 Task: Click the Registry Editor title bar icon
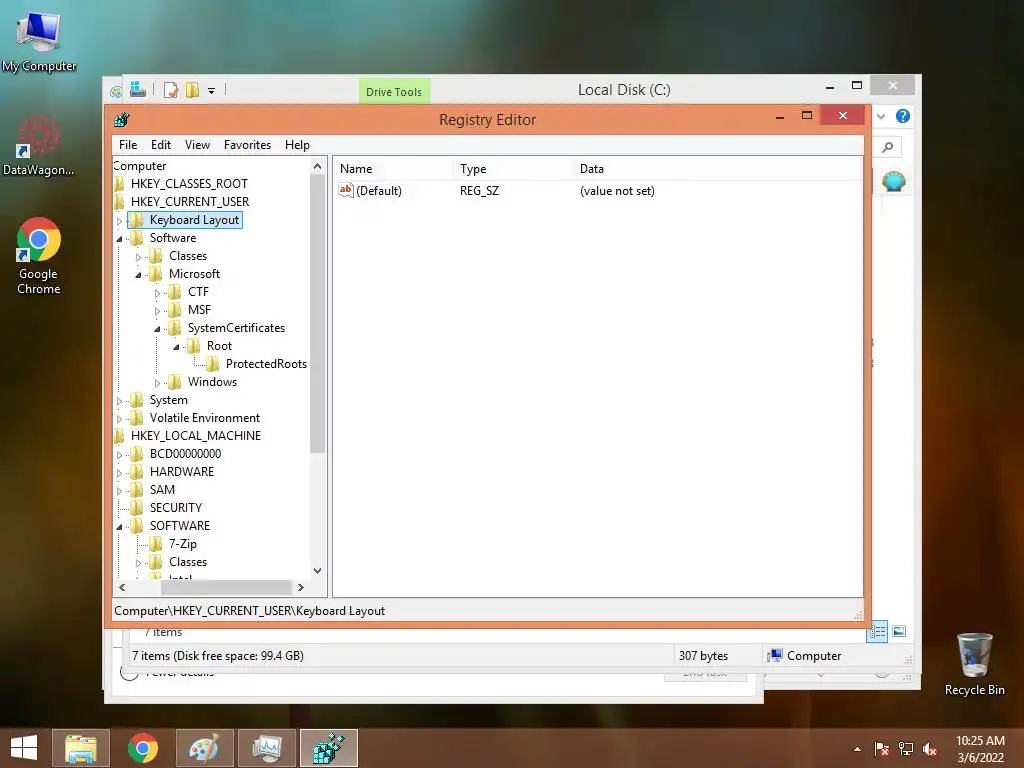[121, 120]
